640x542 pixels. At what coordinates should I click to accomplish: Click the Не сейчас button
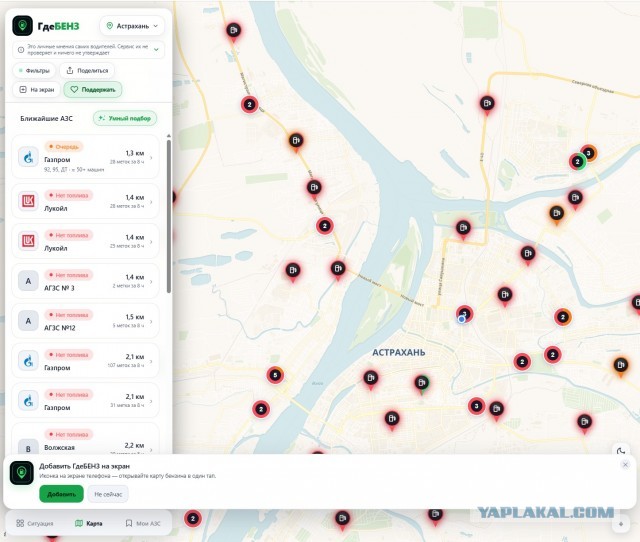click(x=108, y=494)
